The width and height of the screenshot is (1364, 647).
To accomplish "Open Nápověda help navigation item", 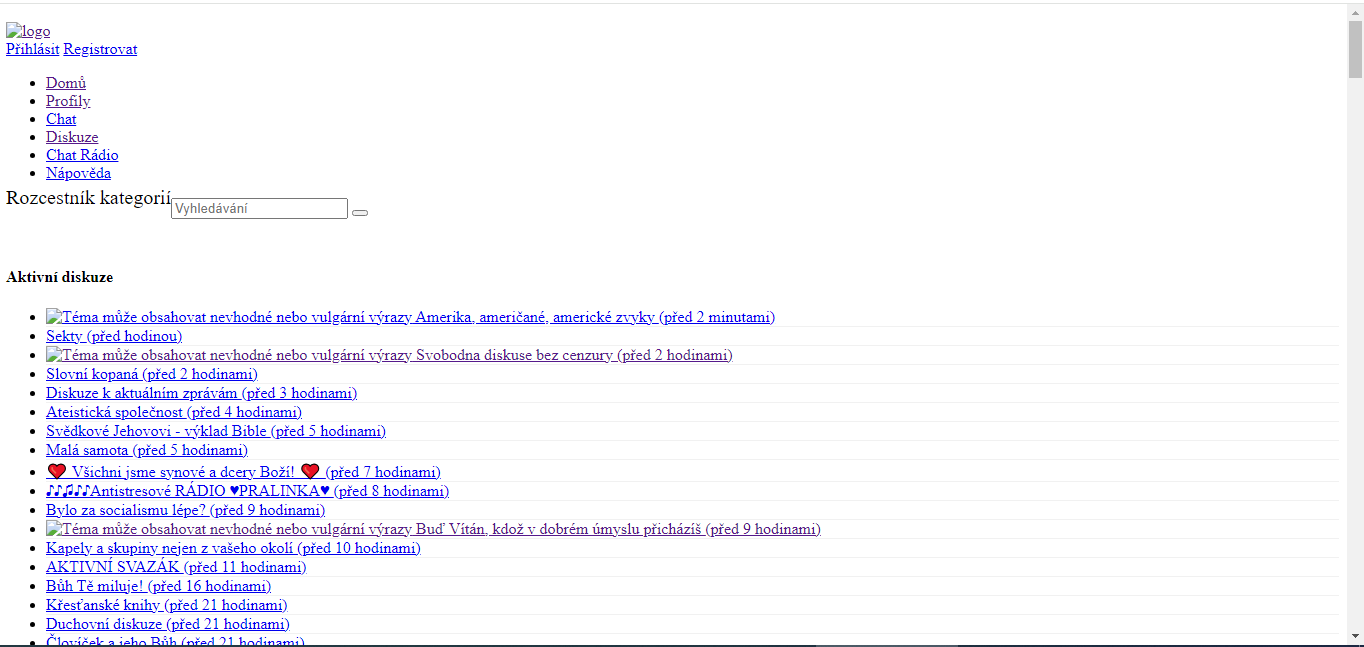I will 78,173.
